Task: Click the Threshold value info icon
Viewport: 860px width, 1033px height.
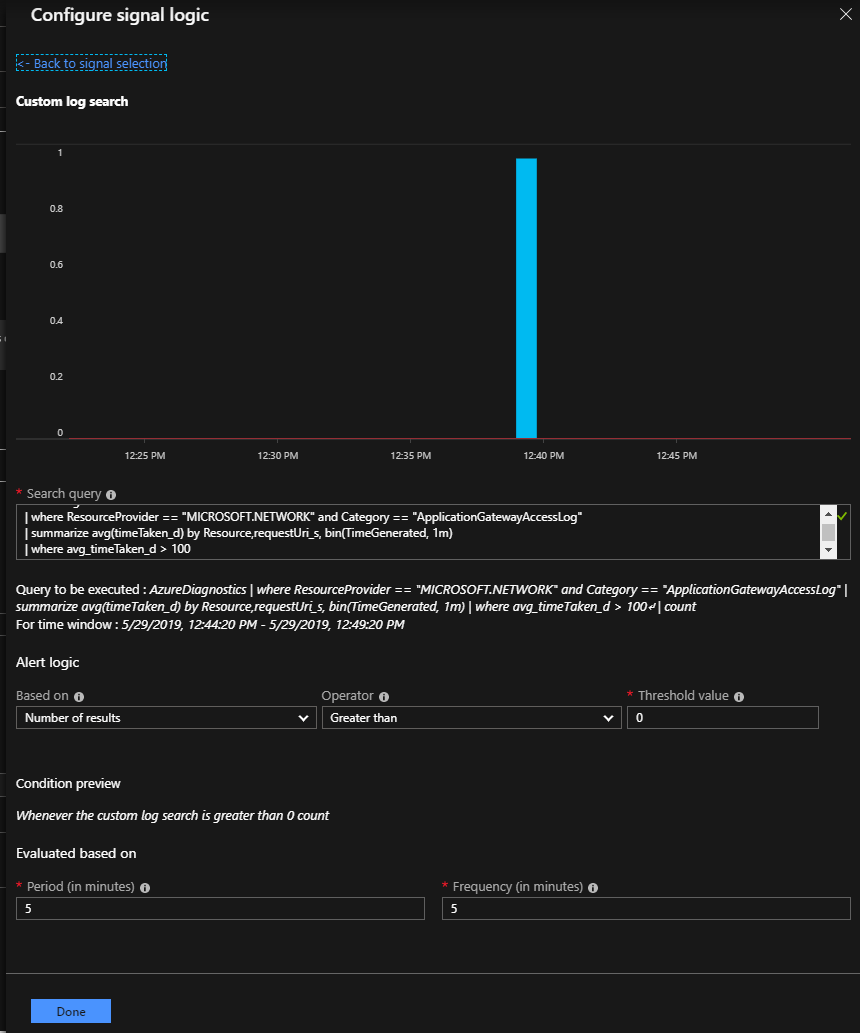Action: click(x=739, y=697)
